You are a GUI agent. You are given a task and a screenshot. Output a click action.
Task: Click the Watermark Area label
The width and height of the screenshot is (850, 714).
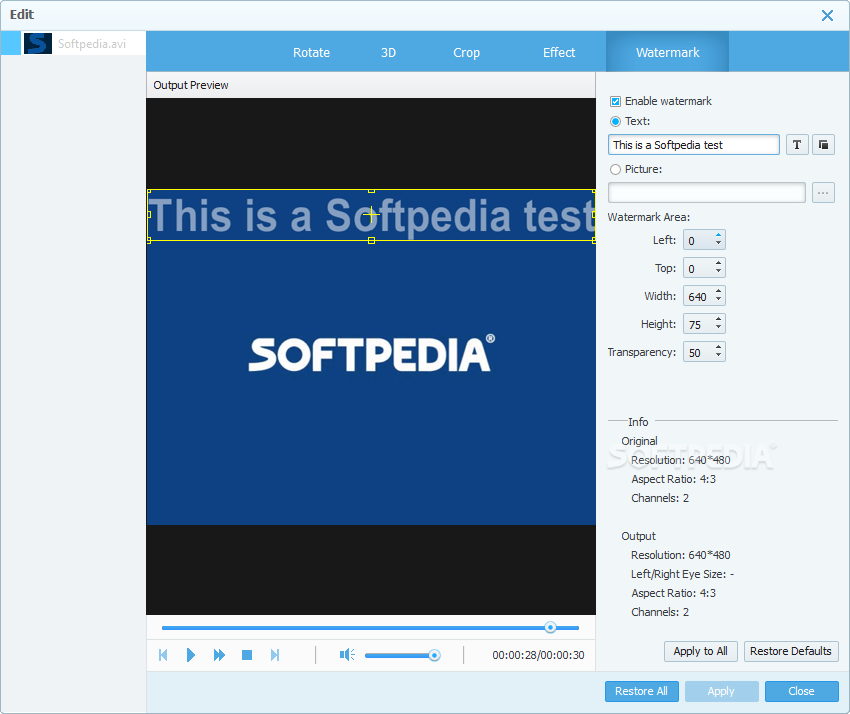tap(649, 217)
